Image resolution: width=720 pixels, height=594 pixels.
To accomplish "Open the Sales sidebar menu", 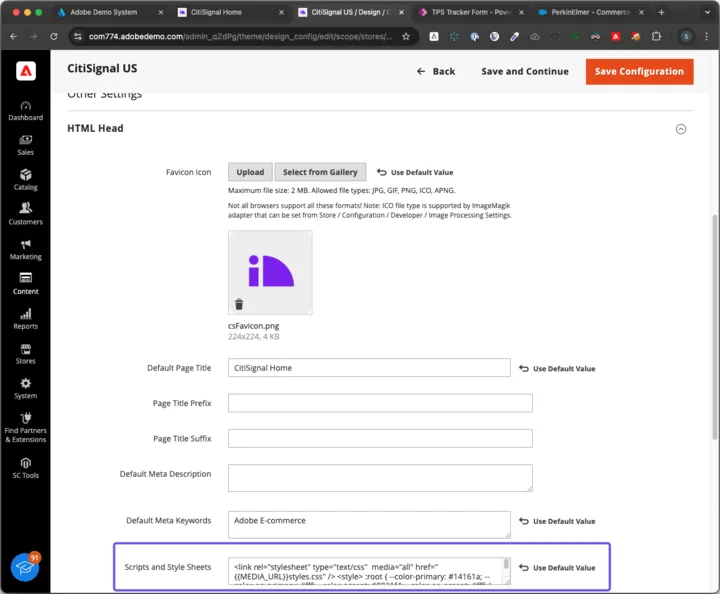I will 26,146.
